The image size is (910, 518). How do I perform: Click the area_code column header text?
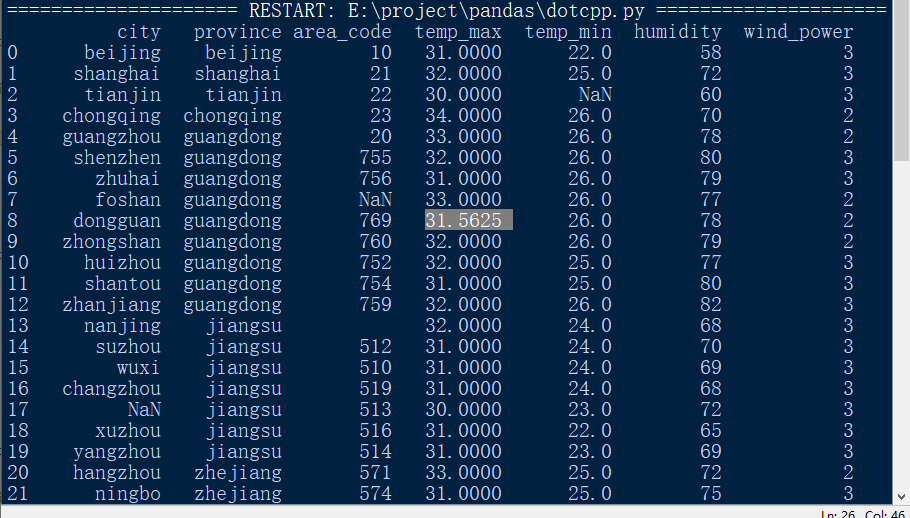[342, 32]
